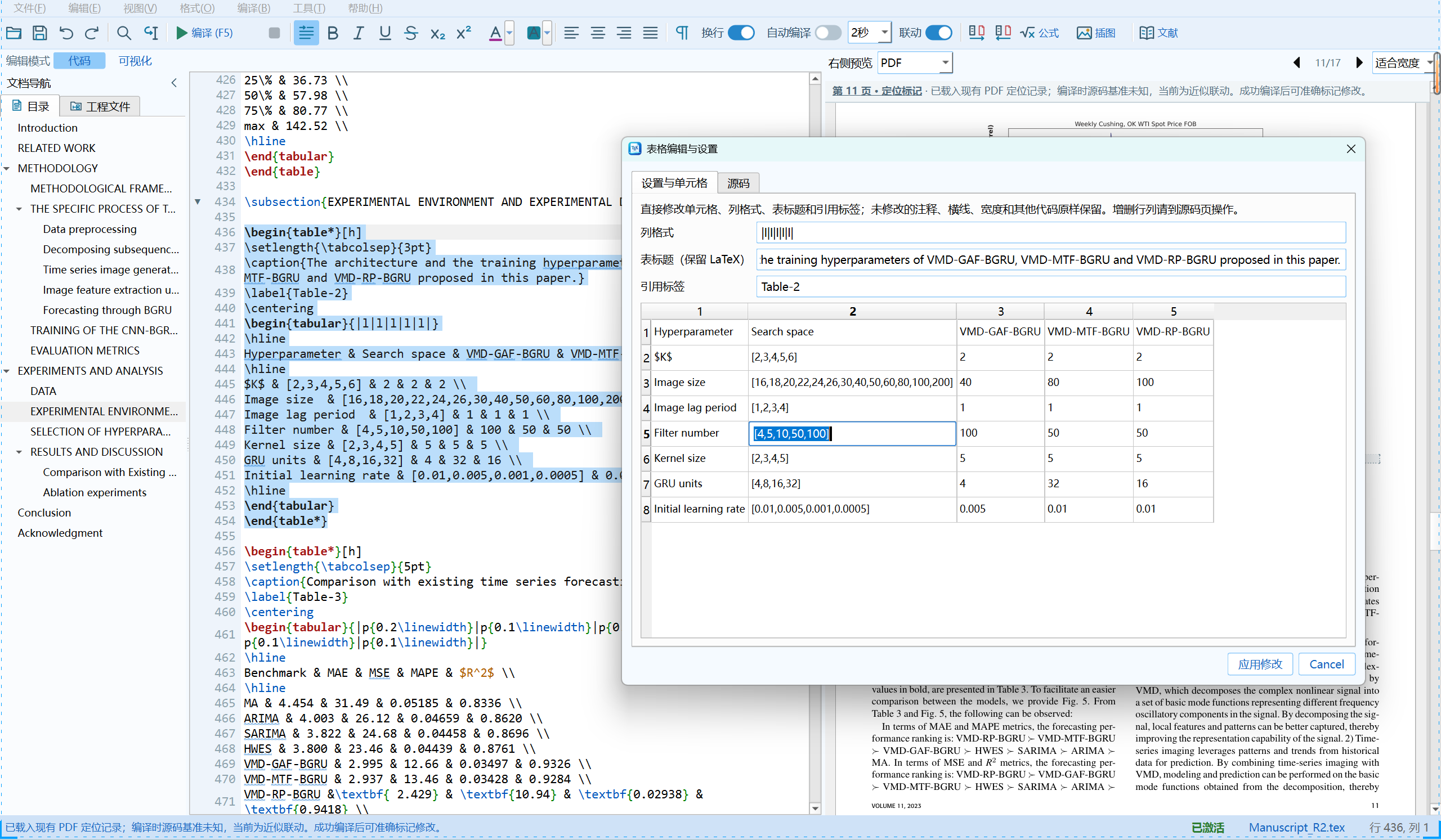
Task: Open font color dropdown arrow
Action: coord(509,33)
